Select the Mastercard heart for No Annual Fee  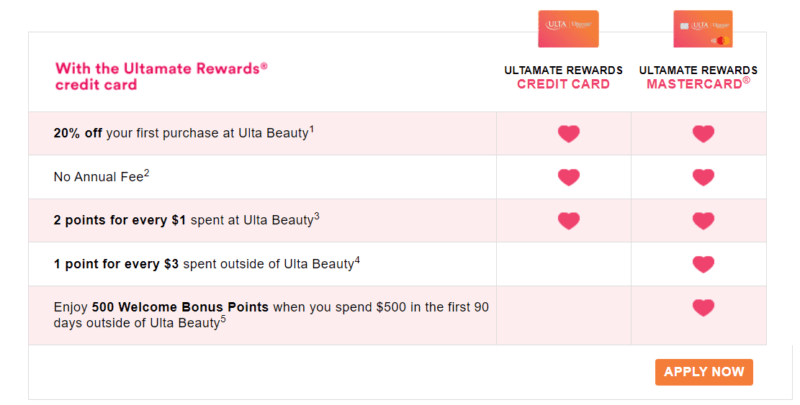click(x=703, y=177)
